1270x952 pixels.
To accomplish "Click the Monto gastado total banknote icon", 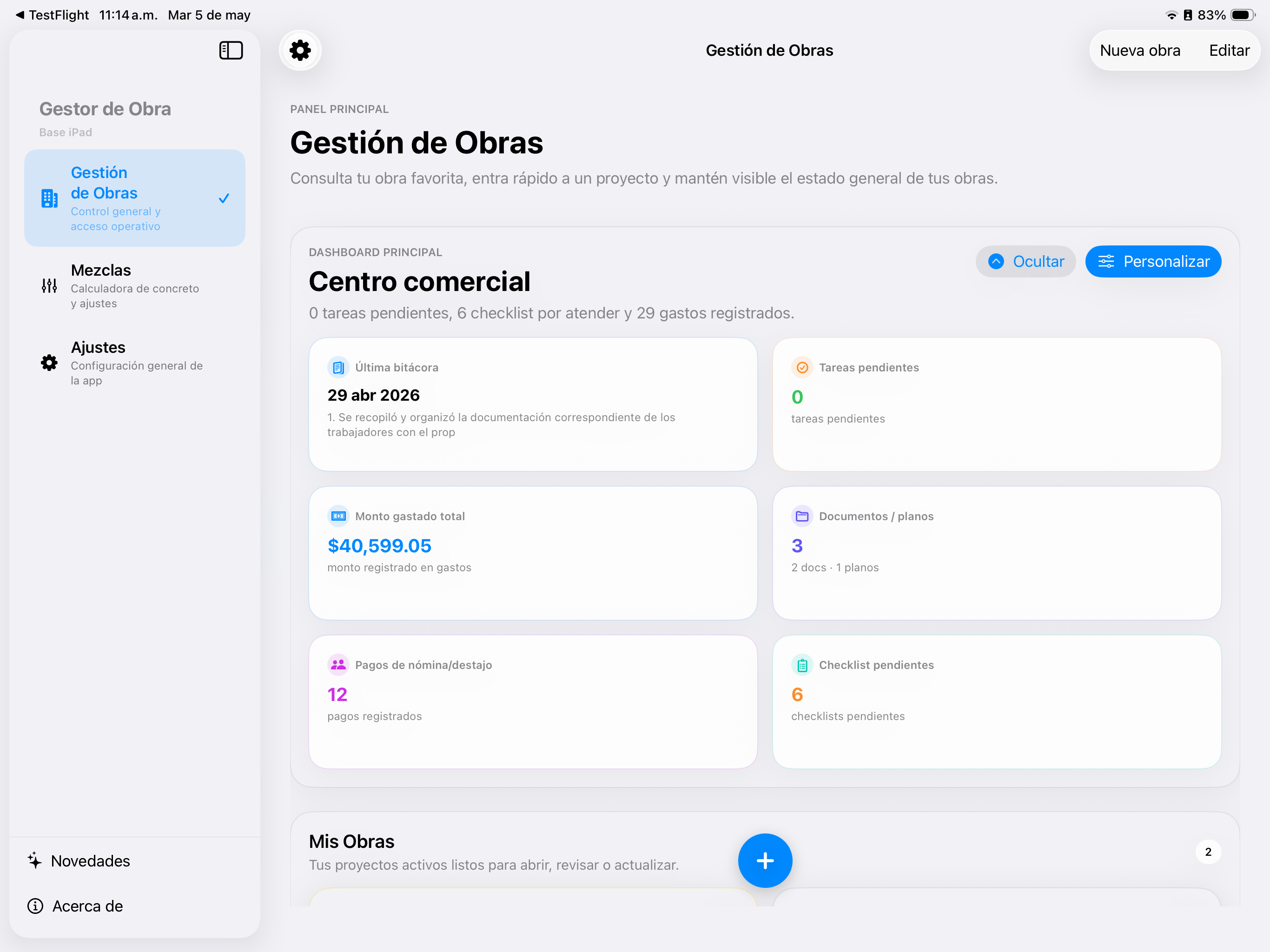I will point(338,516).
